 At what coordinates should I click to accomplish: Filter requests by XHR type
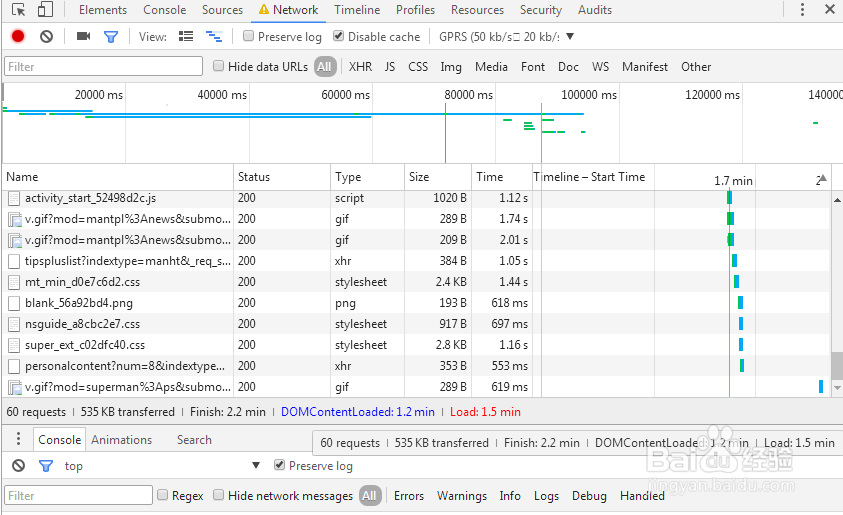click(x=360, y=67)
